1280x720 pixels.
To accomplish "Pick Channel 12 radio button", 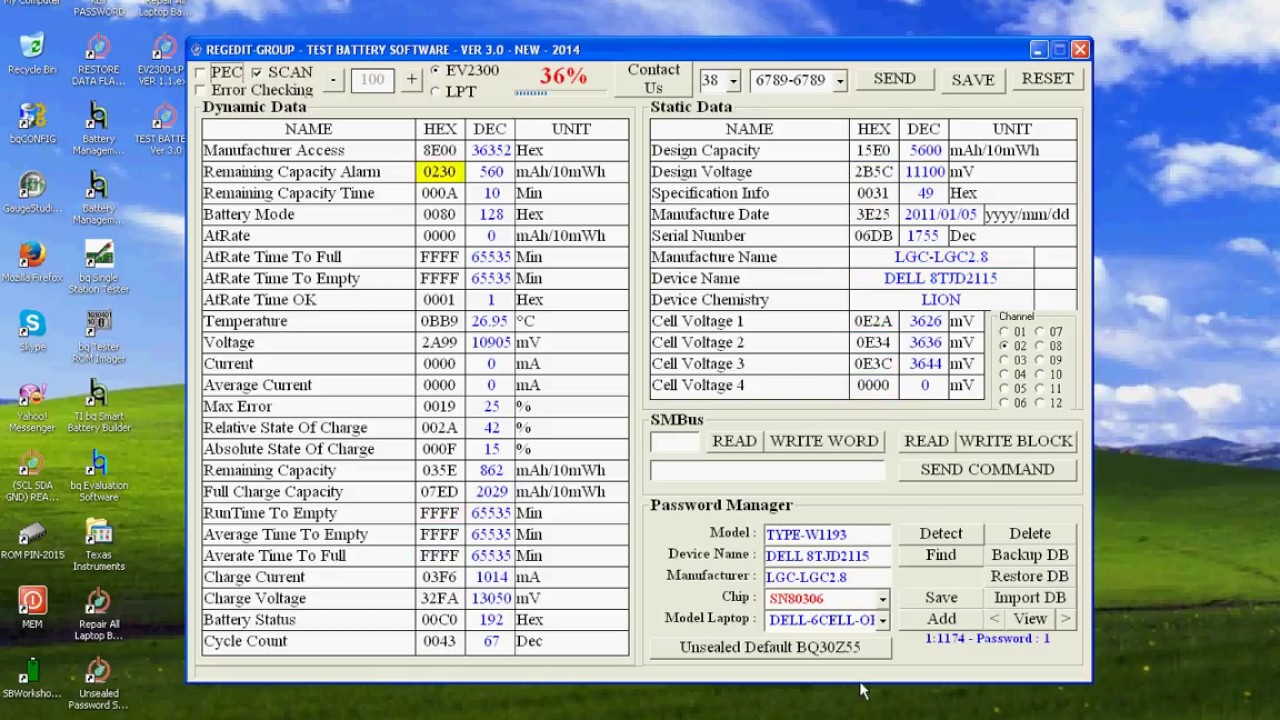I will click(1040, 403).
